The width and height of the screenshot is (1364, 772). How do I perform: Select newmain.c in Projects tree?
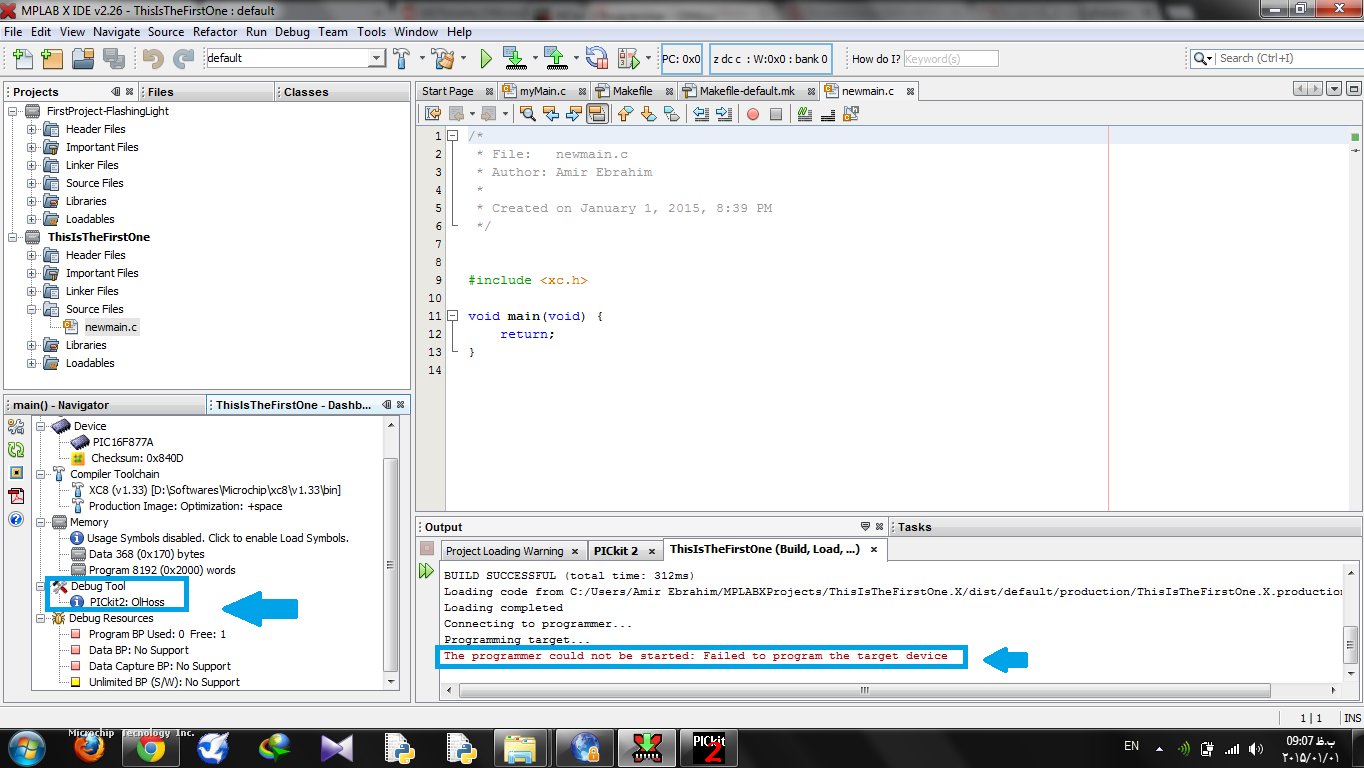pos(111,327)
